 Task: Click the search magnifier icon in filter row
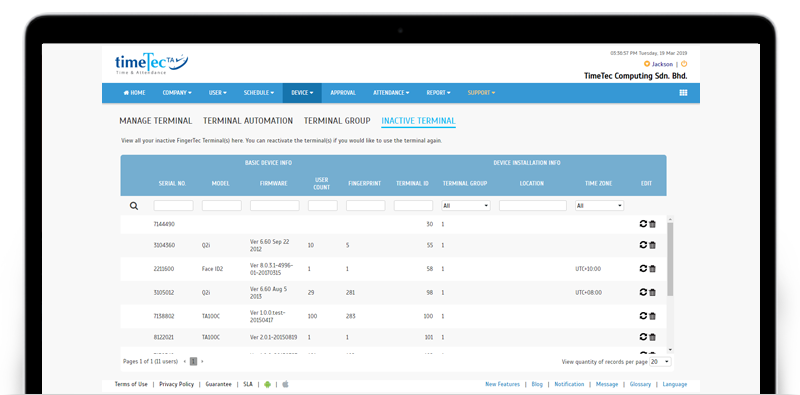pyautogui.click(x=134, y=206)
